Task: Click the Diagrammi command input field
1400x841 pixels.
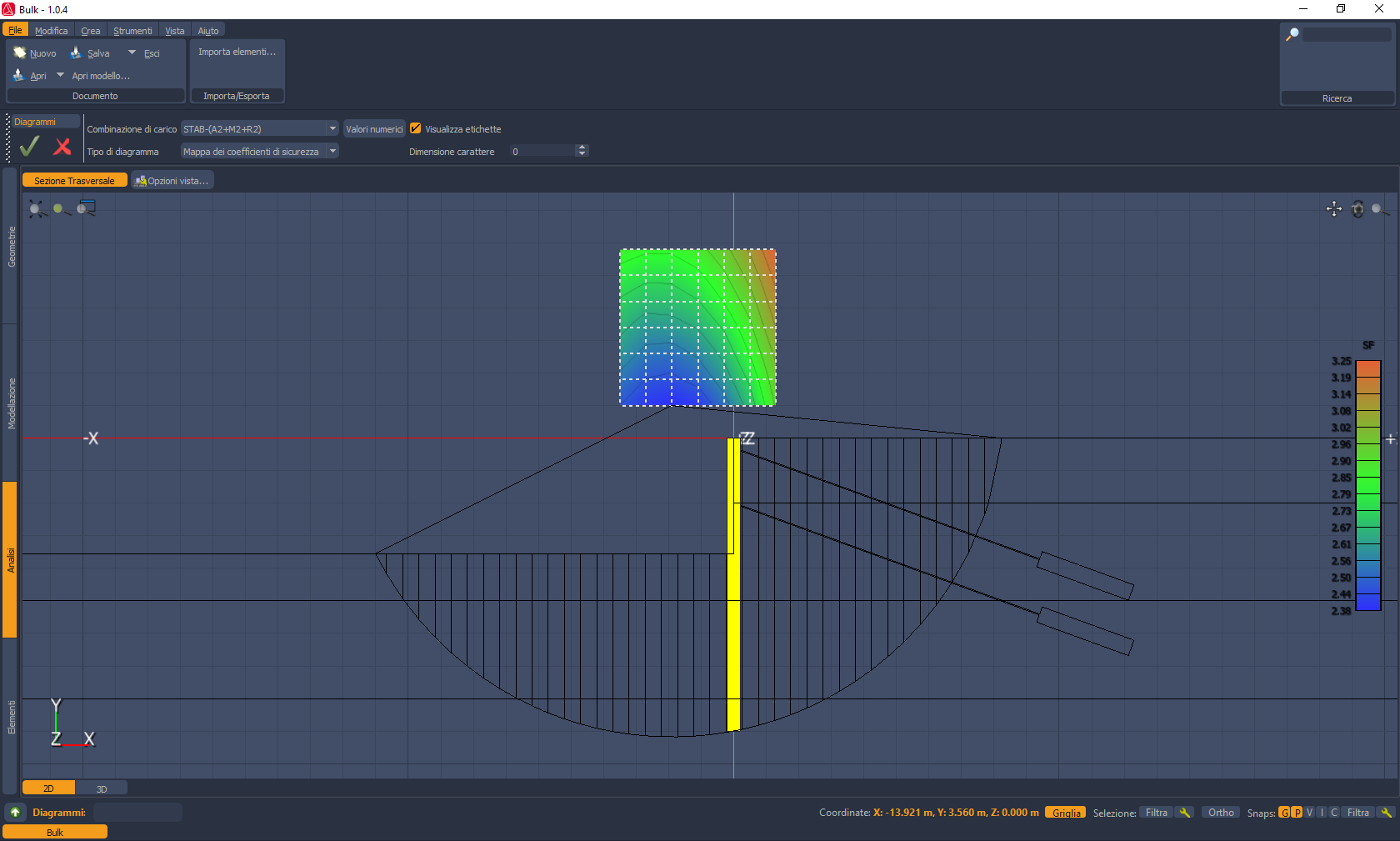Action: [137, 812]
